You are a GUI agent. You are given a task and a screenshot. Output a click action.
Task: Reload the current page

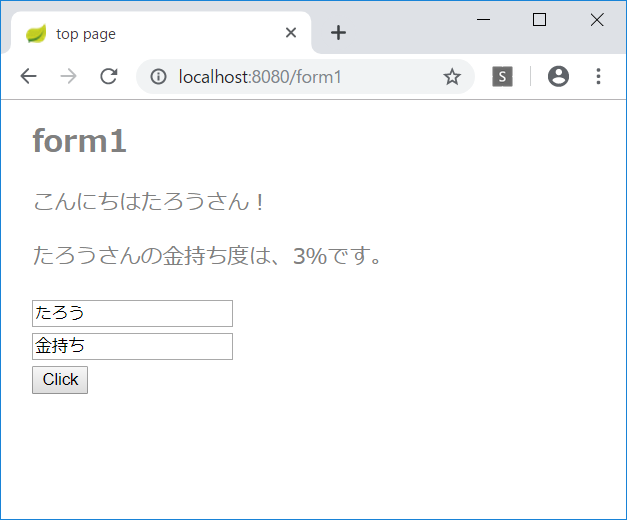(x=109, y=77)
